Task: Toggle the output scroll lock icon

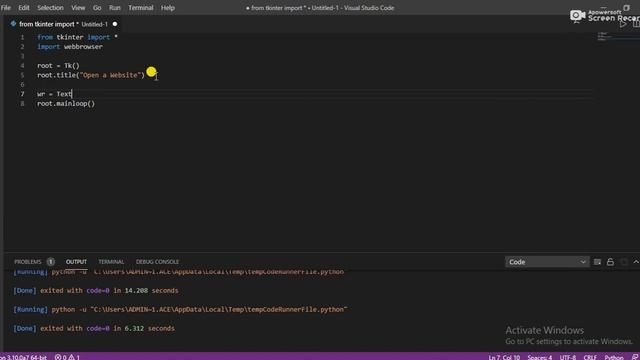Action: pyautogui.click(x=610, y=262)
